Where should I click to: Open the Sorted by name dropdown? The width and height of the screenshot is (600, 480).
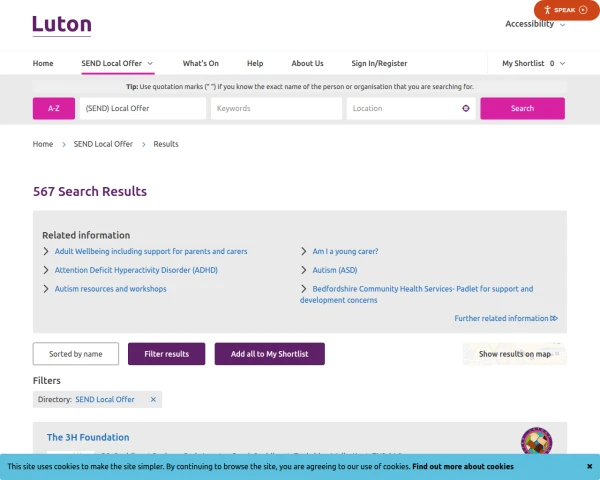[76, 354]
